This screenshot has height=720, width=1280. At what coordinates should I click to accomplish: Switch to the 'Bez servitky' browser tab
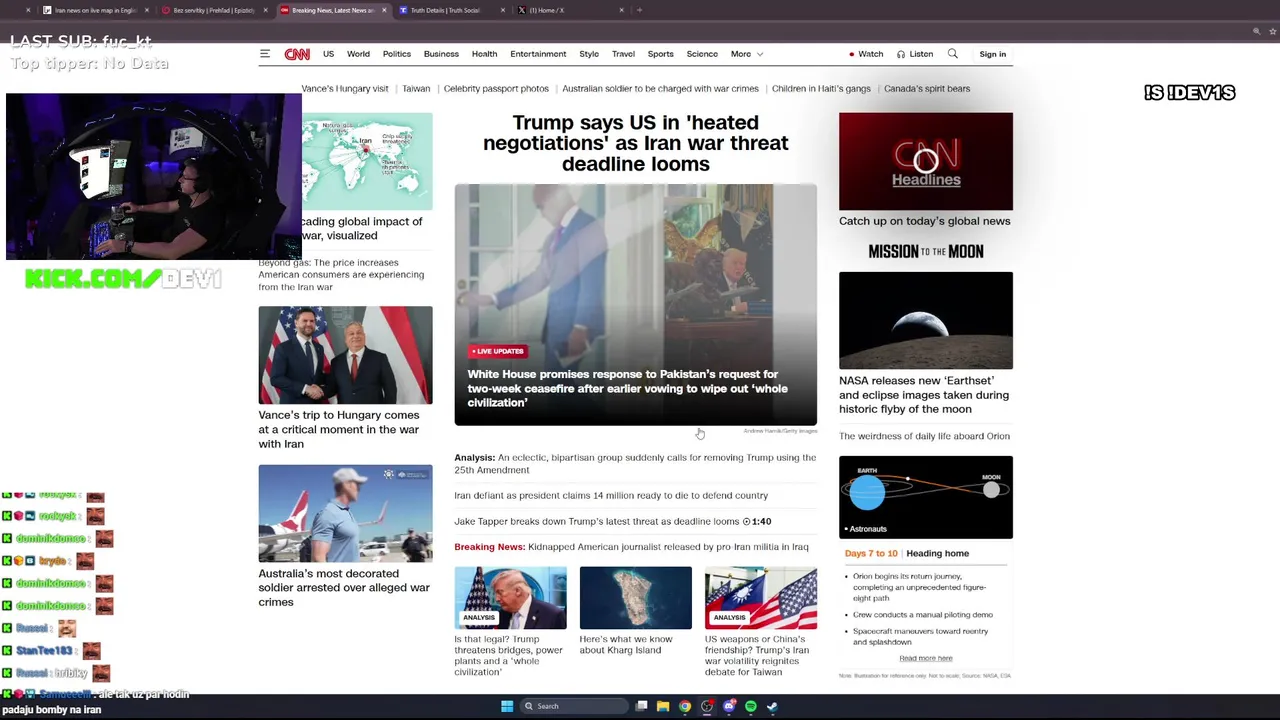coord(214,10)
